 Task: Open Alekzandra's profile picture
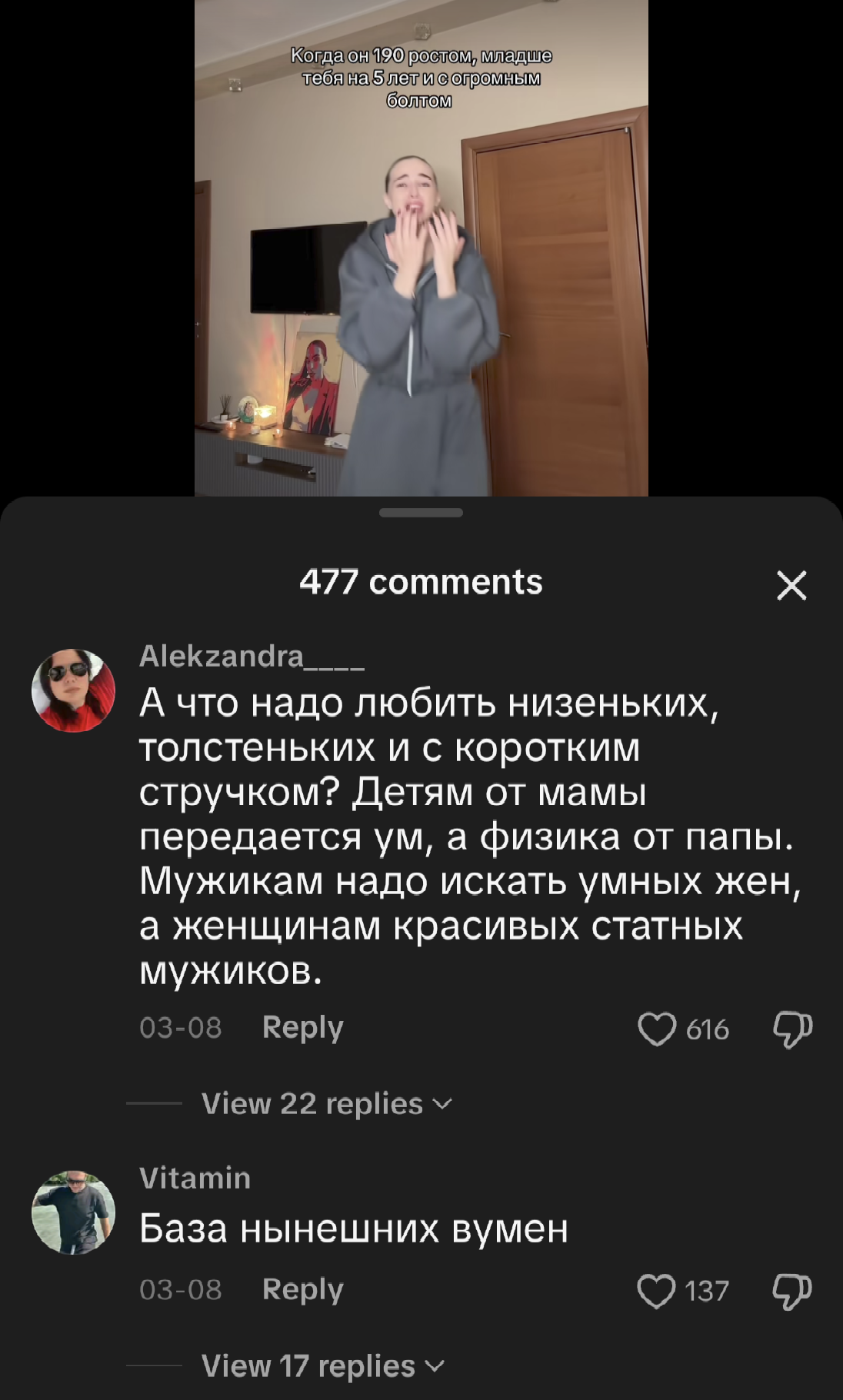tap(73, 690)
